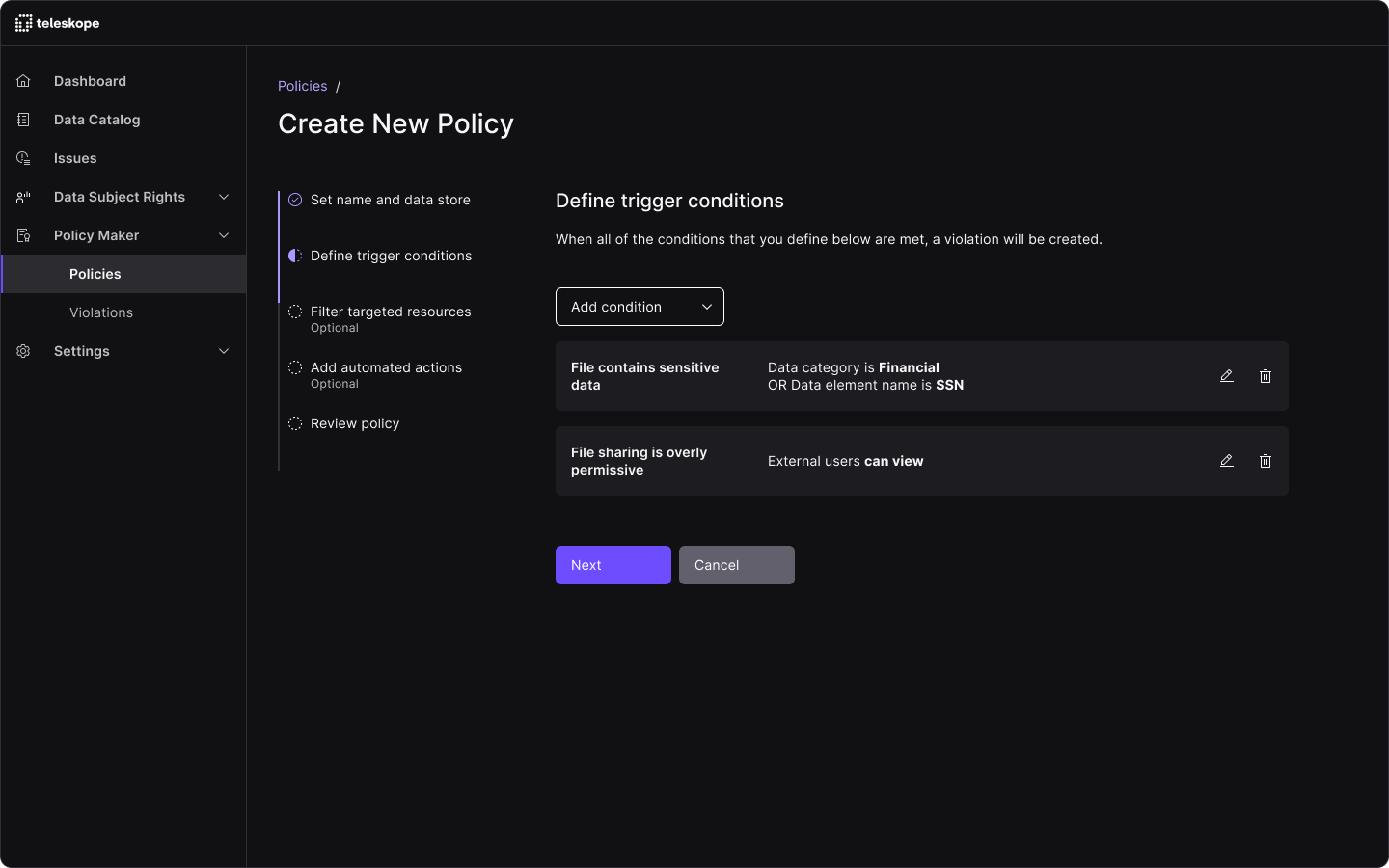Follow the Policies breadcrumb link
The width and height of the screenshot is (1389, 868).
303,86
